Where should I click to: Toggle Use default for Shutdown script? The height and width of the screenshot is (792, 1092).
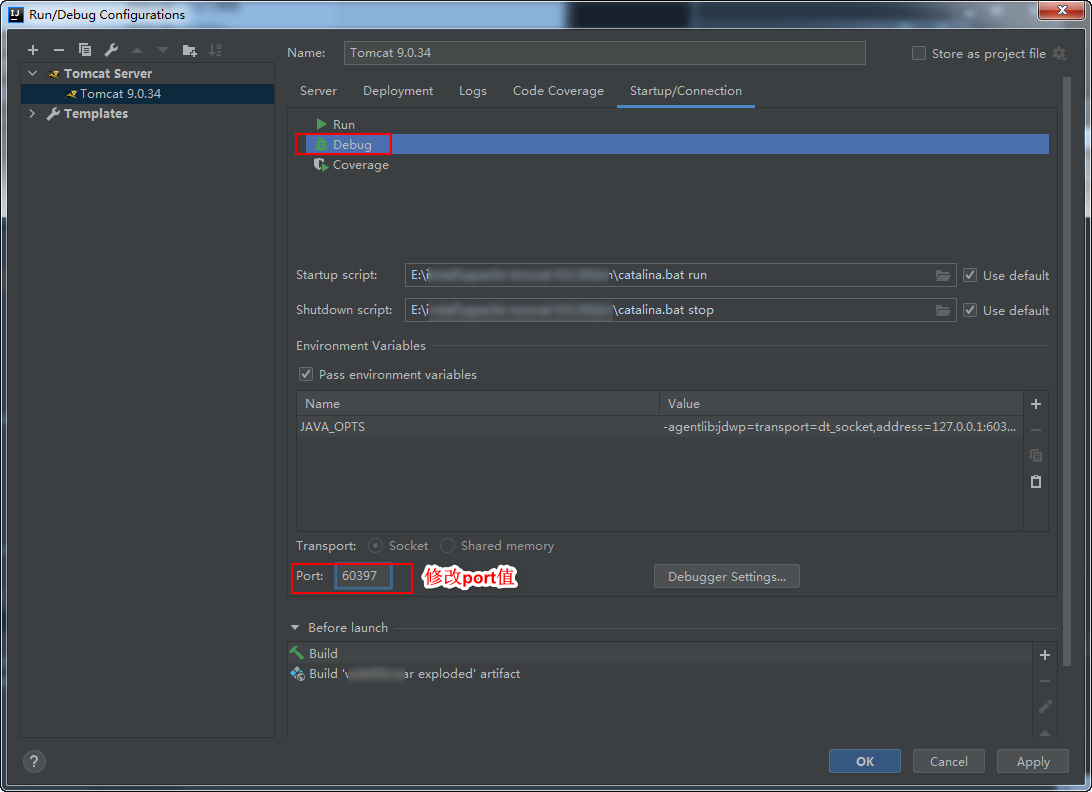969,310
